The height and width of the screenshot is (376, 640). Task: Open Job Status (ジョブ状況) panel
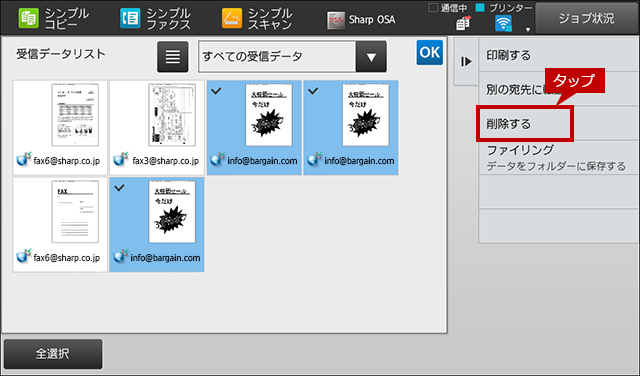pyautogui.click(x=587, y=18)
